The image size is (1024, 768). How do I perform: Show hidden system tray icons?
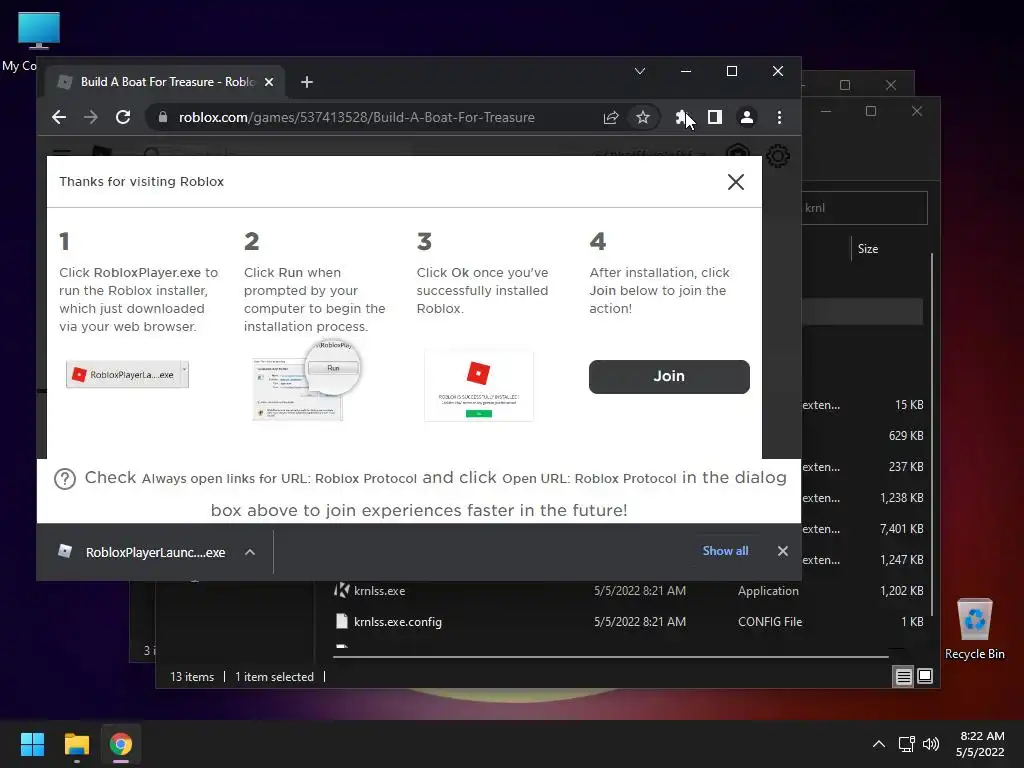point(879,744)
